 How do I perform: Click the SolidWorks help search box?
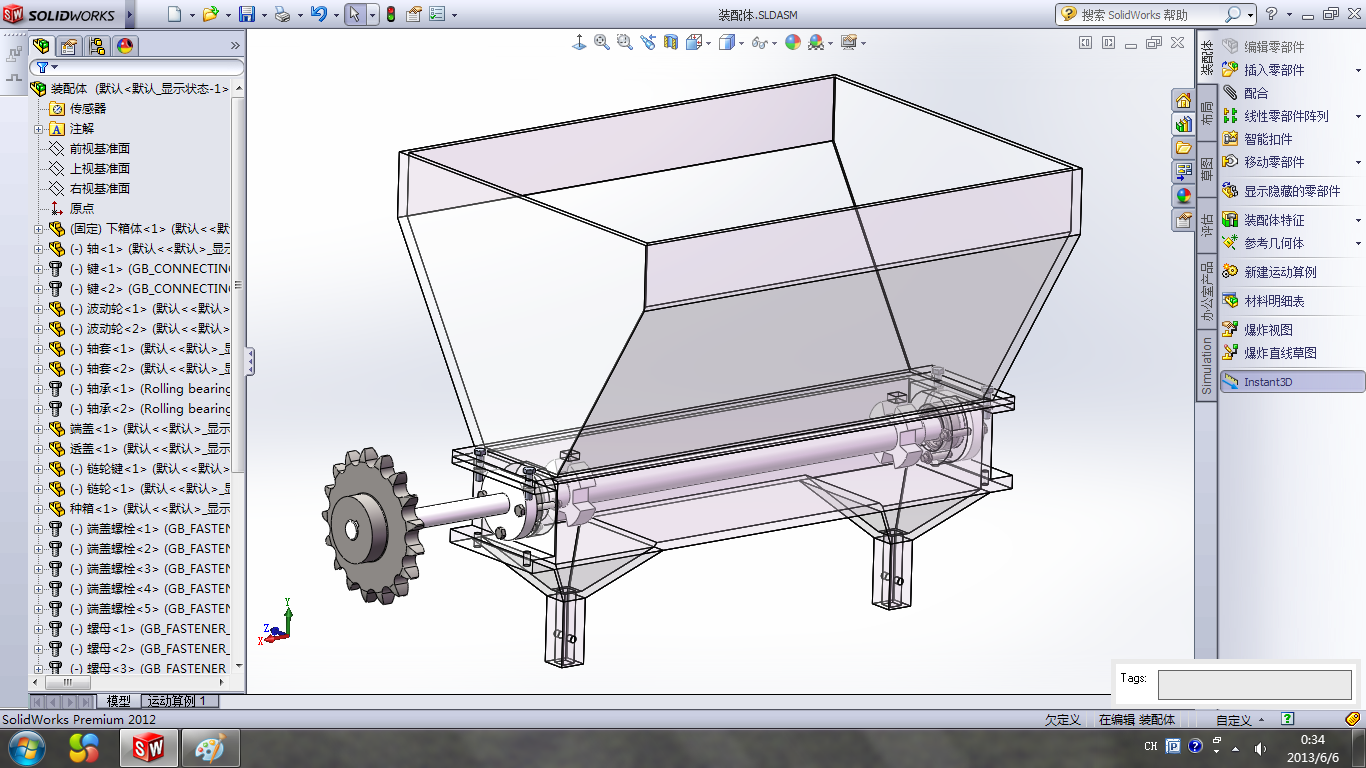point(1150,15)
